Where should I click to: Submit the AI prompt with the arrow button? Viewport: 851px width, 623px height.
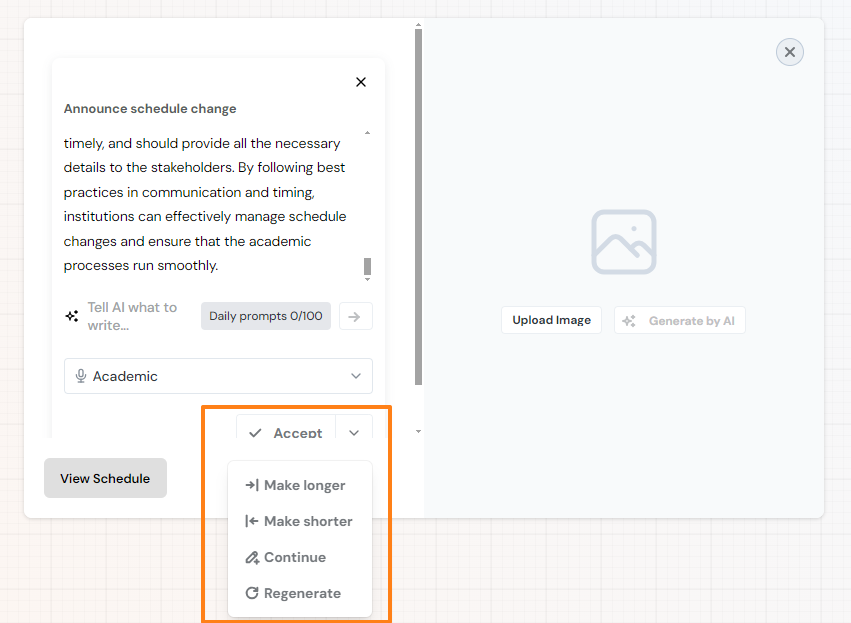[355, 317]
